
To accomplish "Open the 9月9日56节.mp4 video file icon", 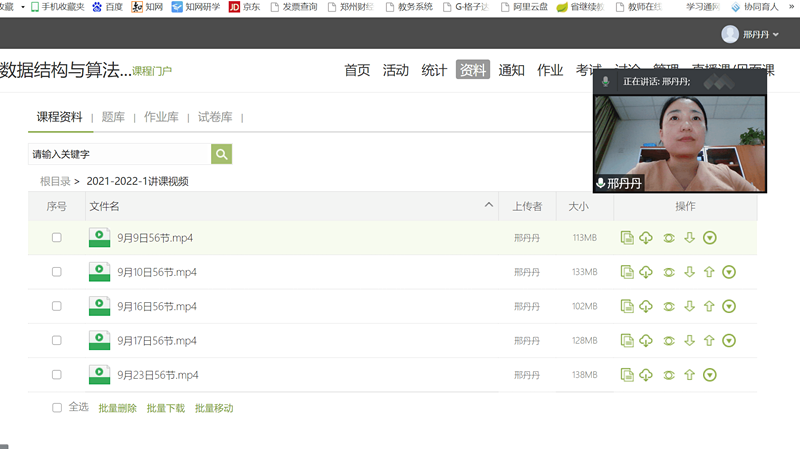I will [99, 238].
